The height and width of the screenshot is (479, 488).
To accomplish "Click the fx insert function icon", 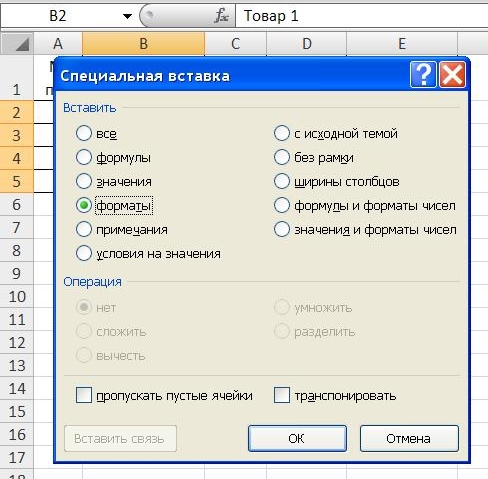I will pos(221,16).
